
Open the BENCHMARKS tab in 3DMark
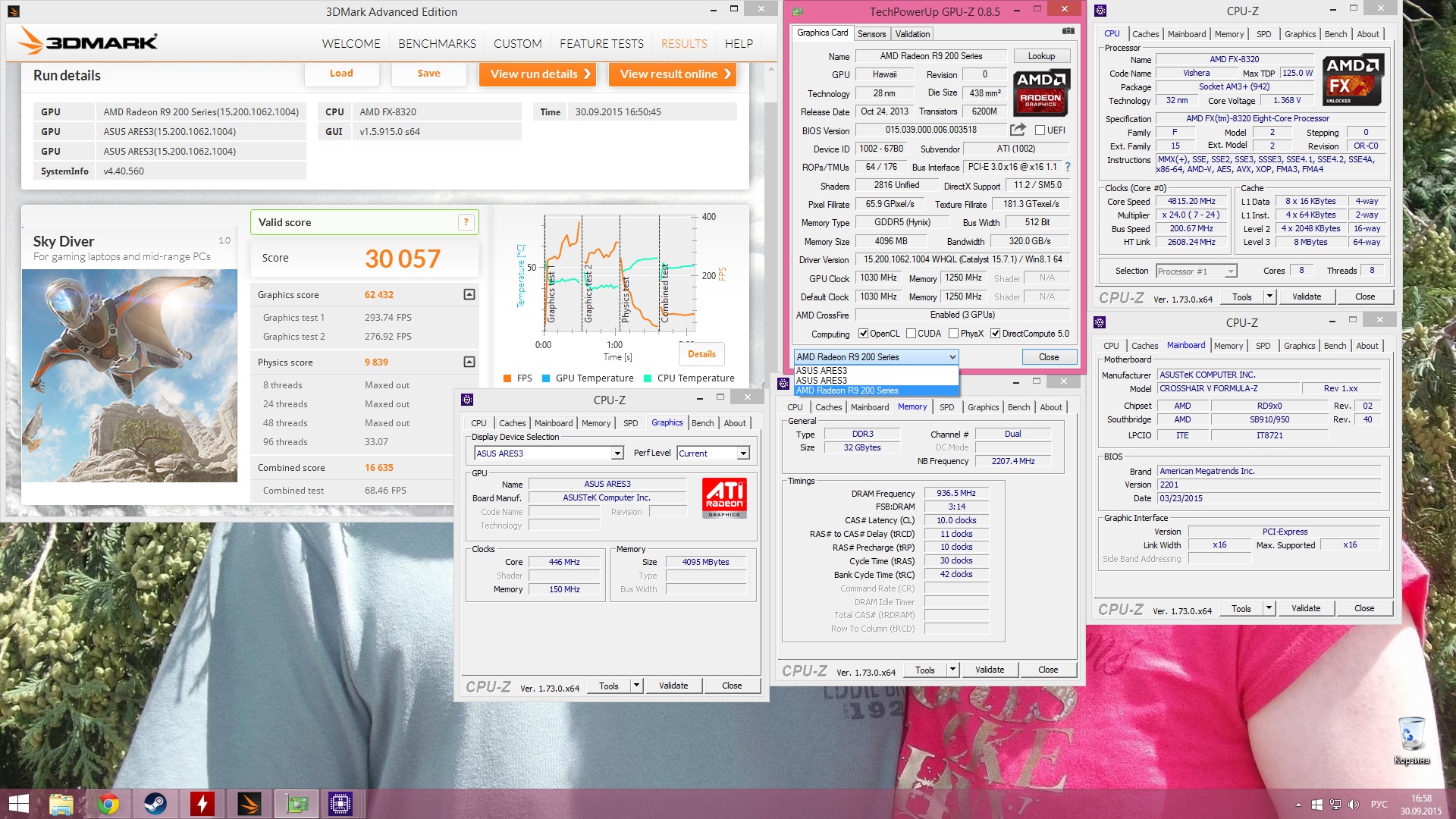(x=437, y=44)
